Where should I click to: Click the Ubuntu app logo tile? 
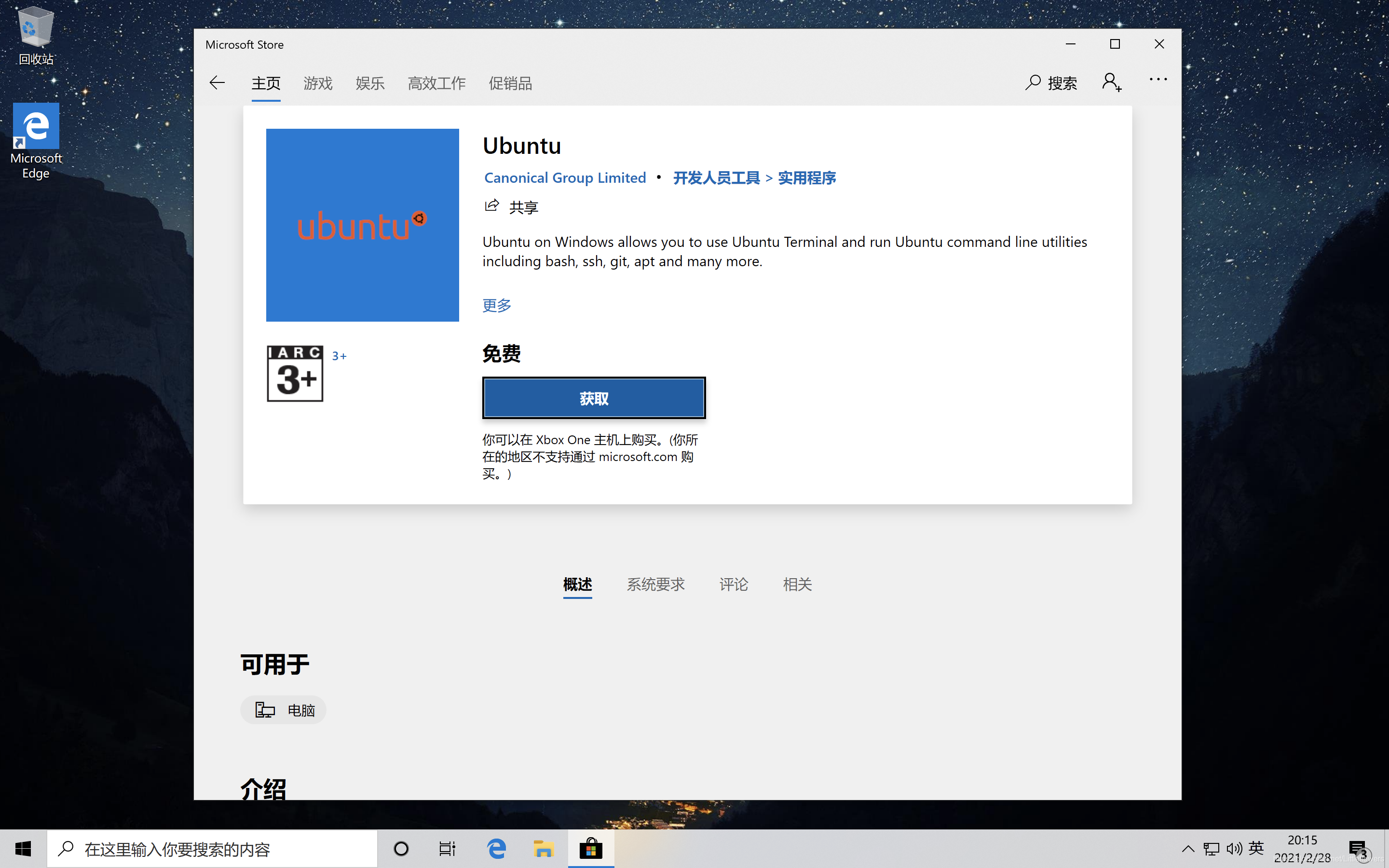coord(362,225)
